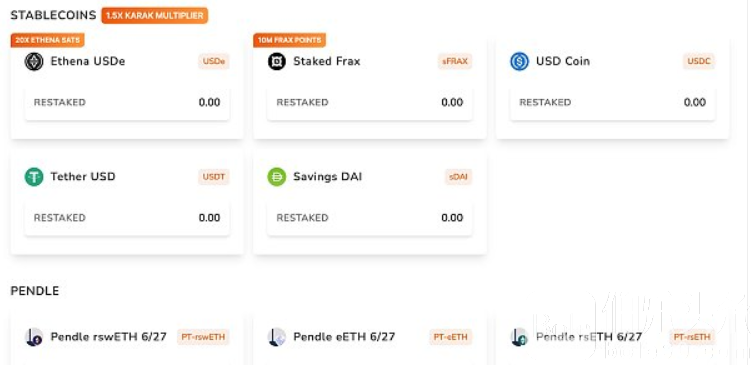Click the Savings DAI green icon
The image size is (756, 365).
coord(277,177)
